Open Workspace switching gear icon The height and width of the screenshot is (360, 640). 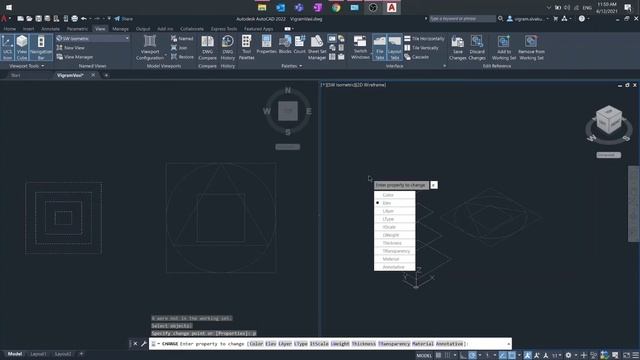568,355
